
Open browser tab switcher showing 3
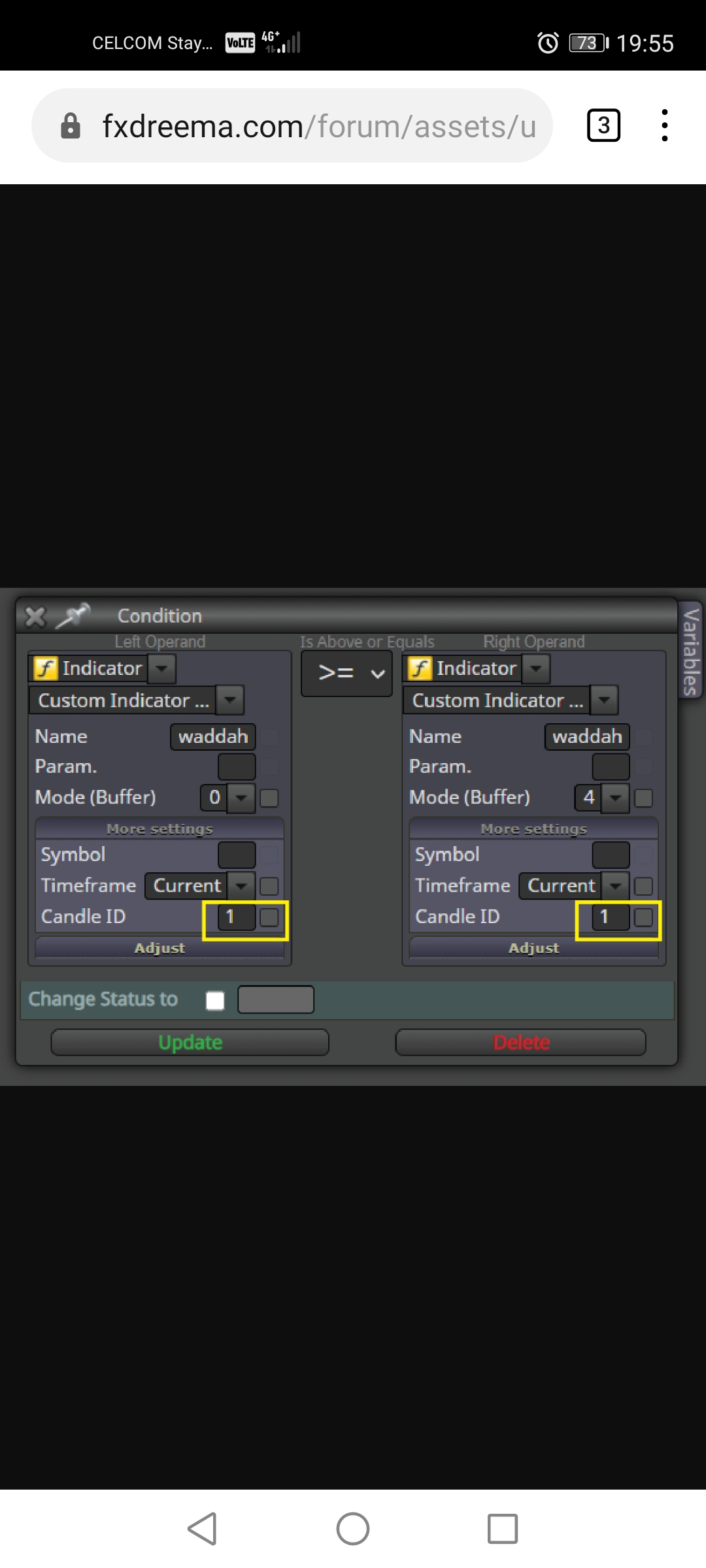pyautogui.click(x=603, y=125)
